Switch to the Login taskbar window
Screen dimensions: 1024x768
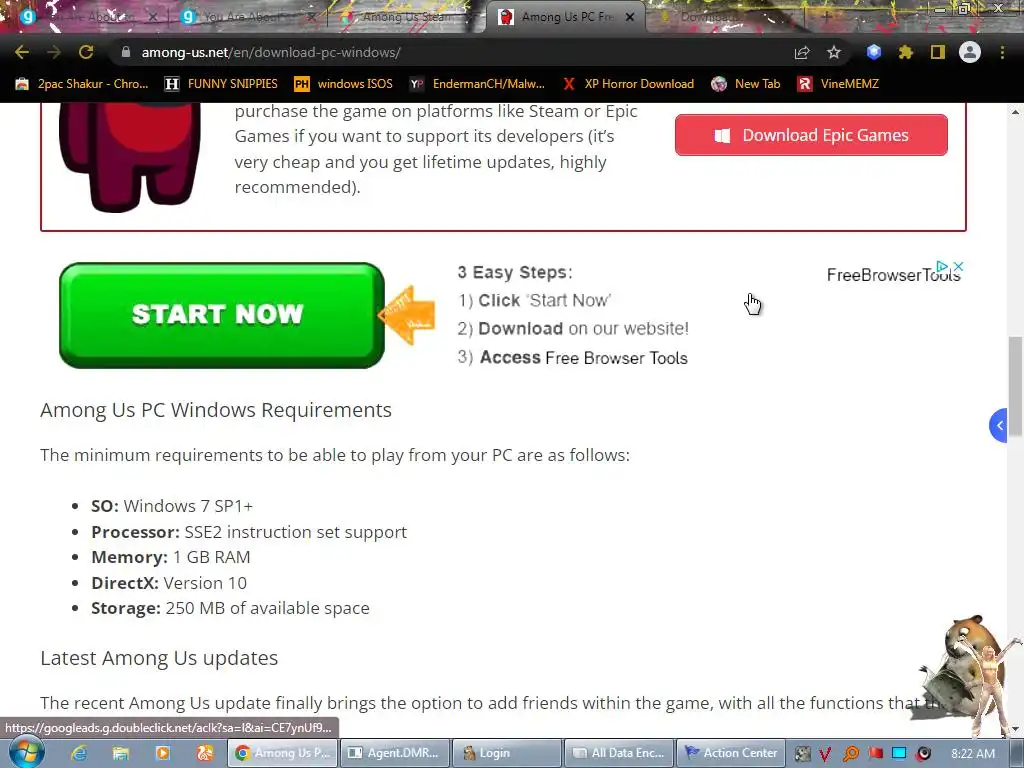(x=507, y=753)
